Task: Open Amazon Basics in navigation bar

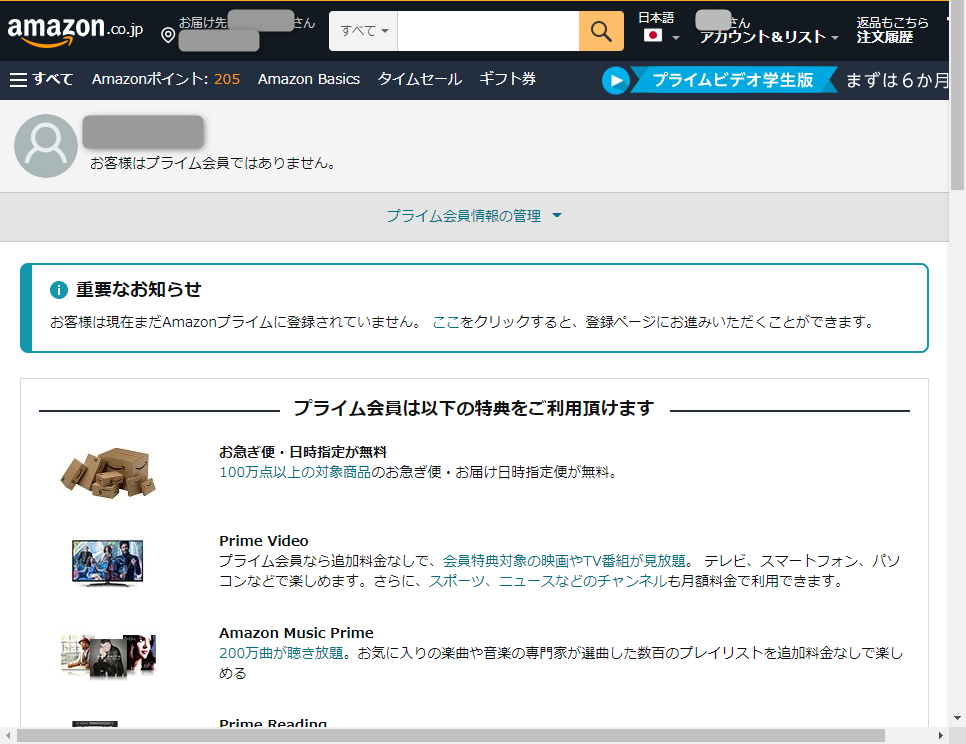Action: tap(309, 79)
